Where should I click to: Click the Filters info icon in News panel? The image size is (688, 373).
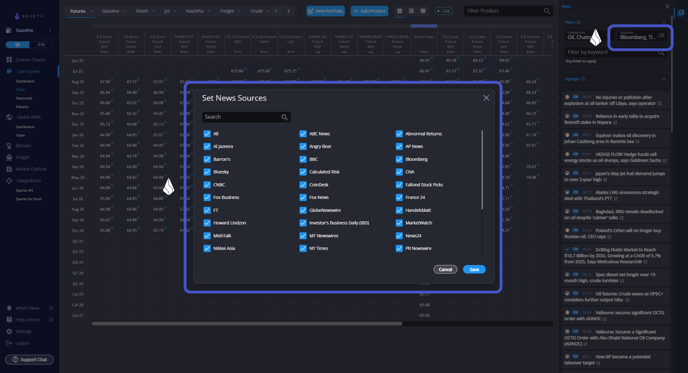[578, 22]
